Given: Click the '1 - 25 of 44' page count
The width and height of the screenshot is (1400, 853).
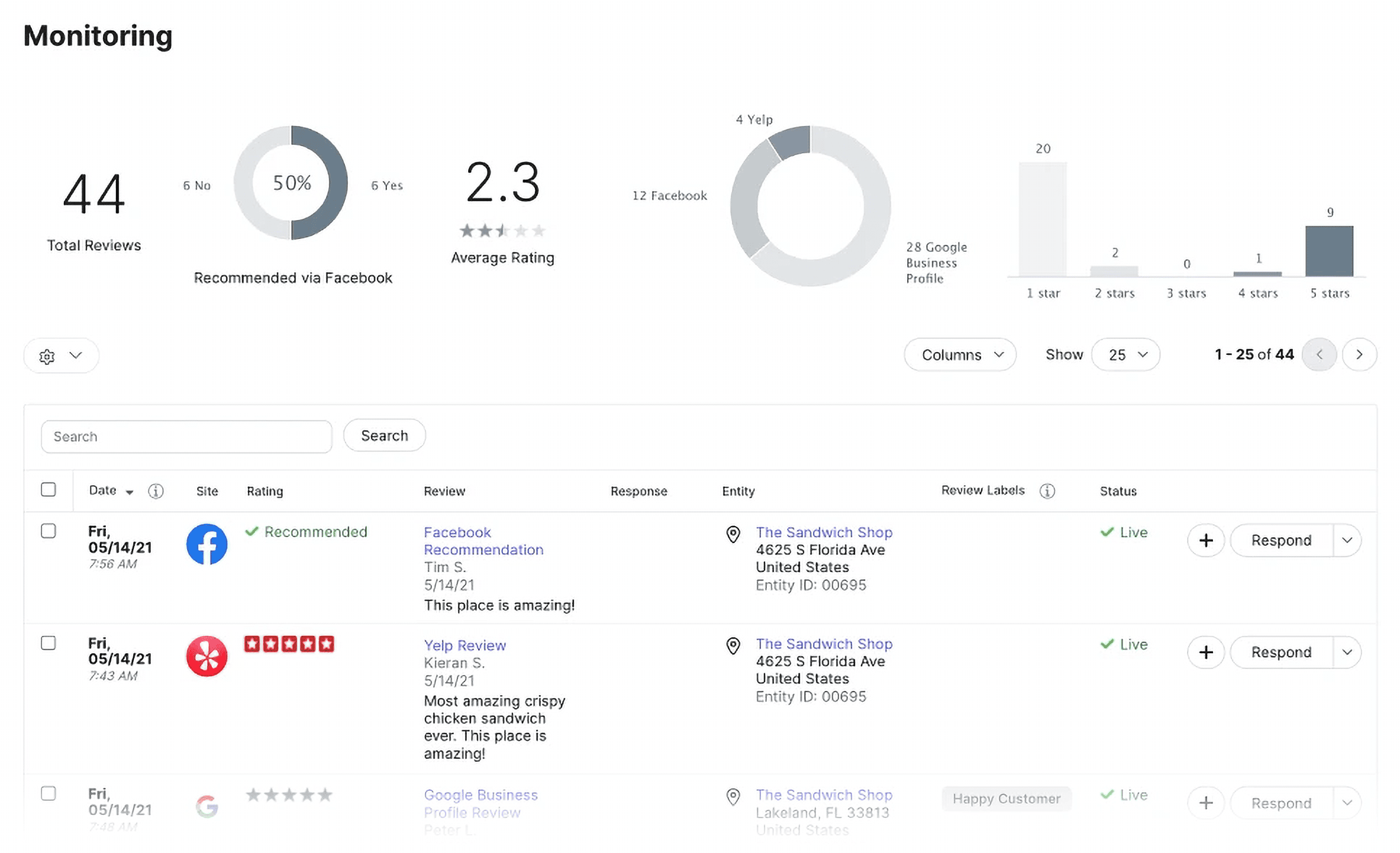Looking at the screenshot, I should (1254, 354).
